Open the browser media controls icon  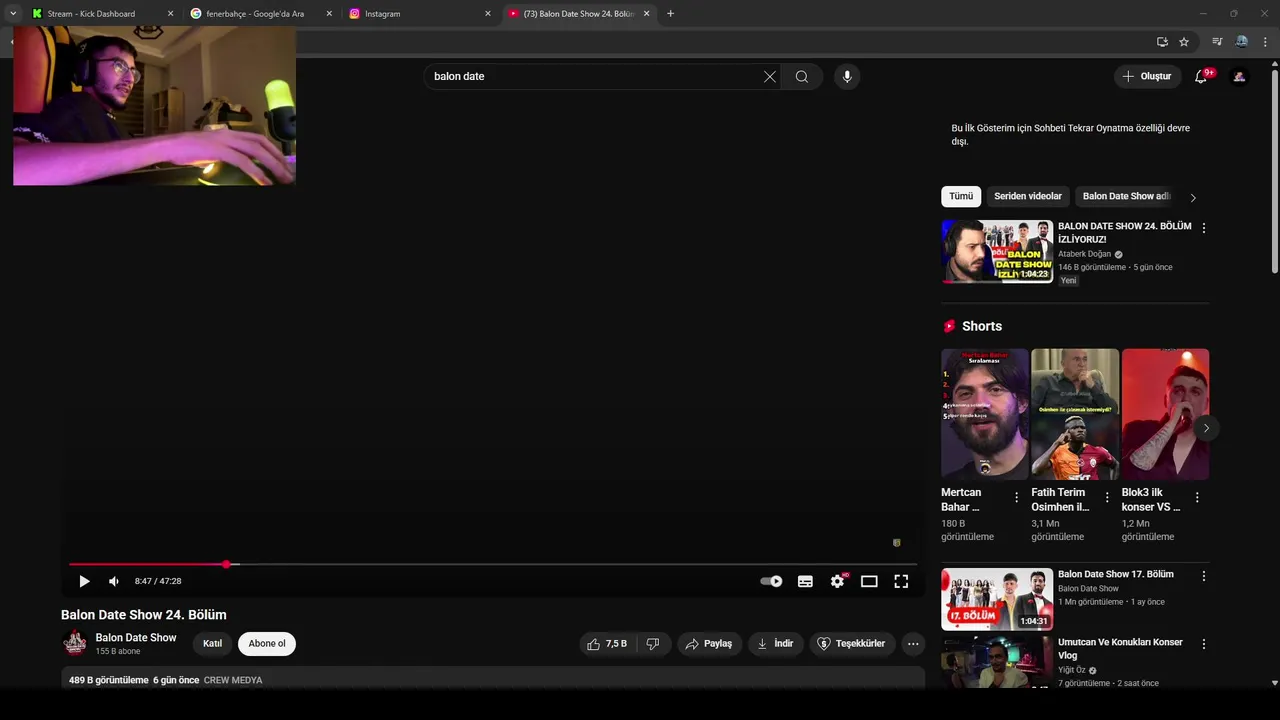[x=1217, y=42]
